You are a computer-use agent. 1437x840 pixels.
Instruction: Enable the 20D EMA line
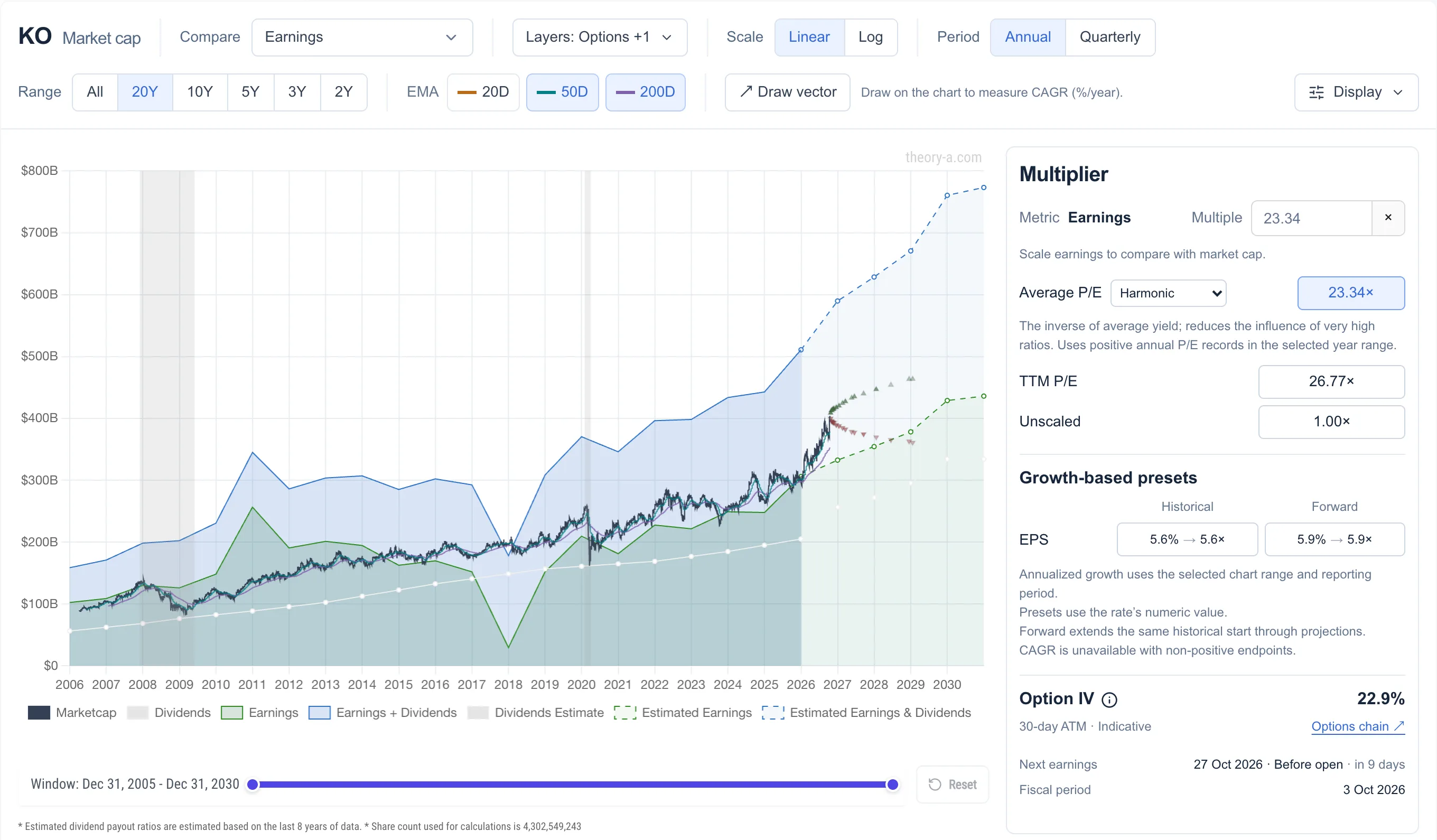(x=483, y=92)
